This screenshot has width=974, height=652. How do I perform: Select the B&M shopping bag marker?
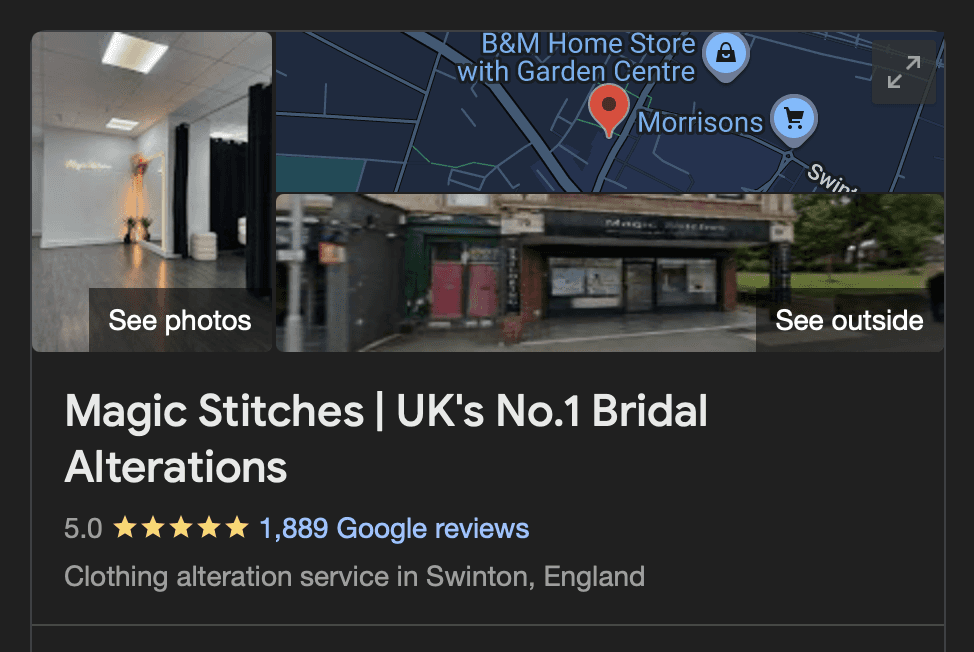[726, 55]
